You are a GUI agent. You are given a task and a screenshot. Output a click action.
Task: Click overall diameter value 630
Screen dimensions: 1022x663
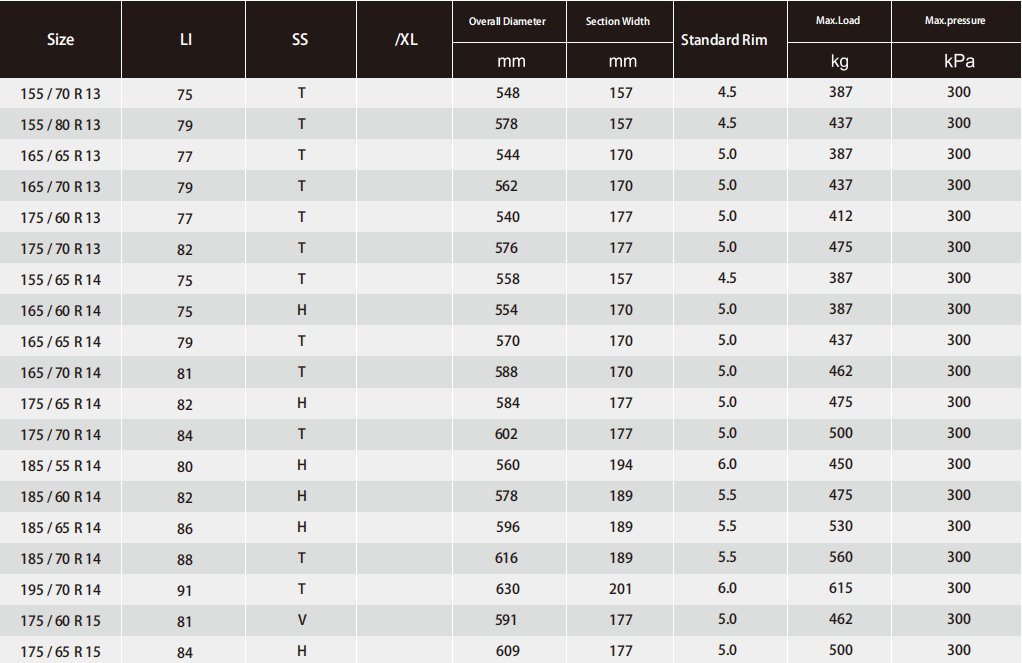coord(507,588)
